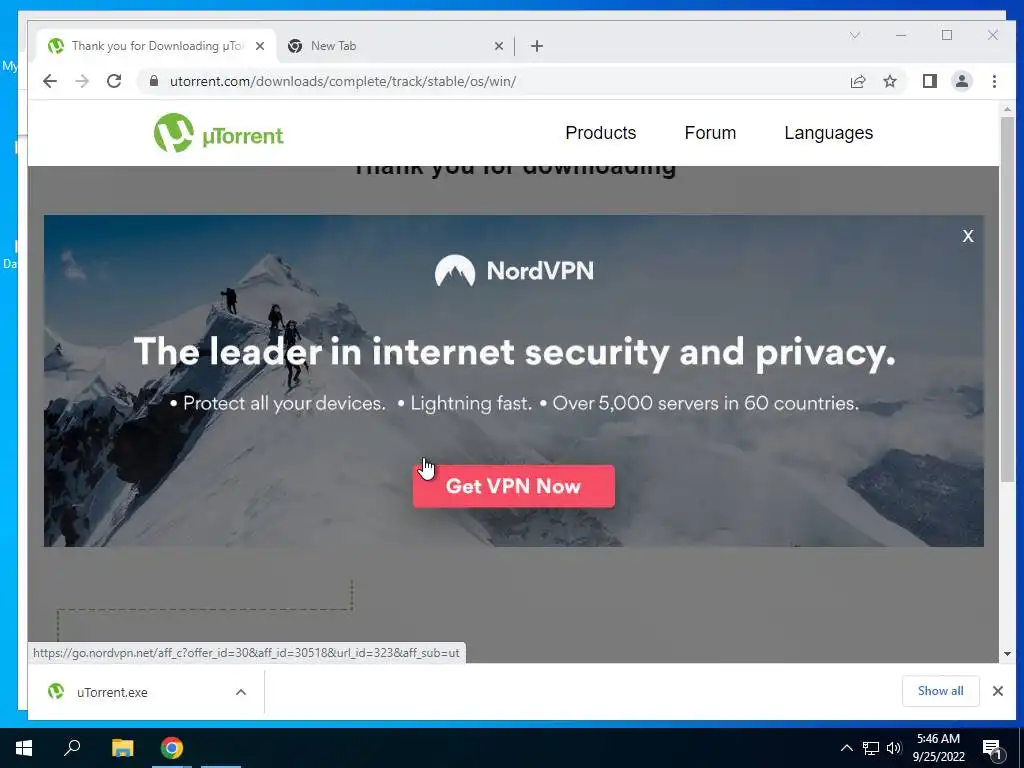This screenshot has height=768, width=1024.
Task: Click the Get VPN Now button
Action: pyautogui.click(x=513, y=486)
